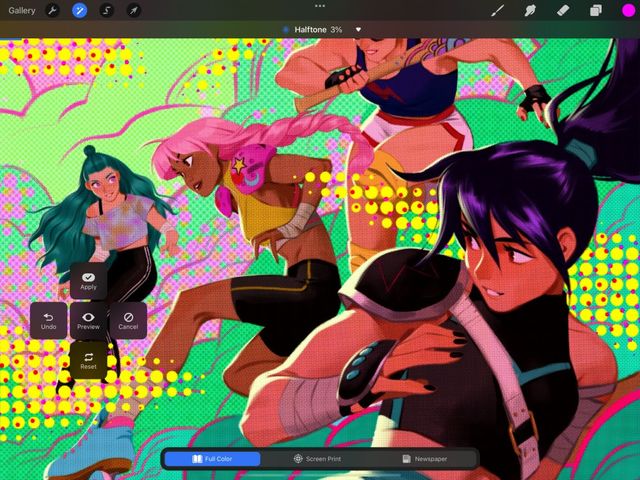Return to the Gallery
Viewport: 640px width, 480px height.
pyautogui.click(x=22, y=11)
